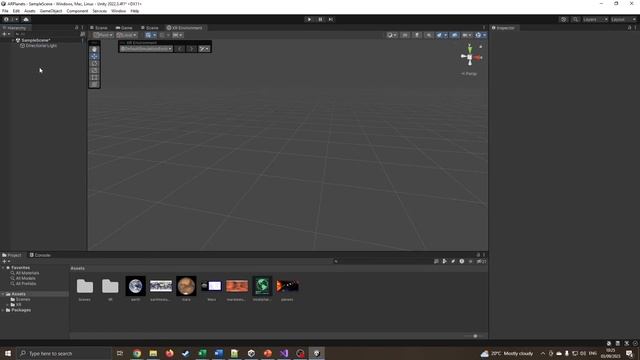The width and height of the screenshot is (640, 360).
Task: Click the Pause button in the toolbar
Action: pos(320,19)
